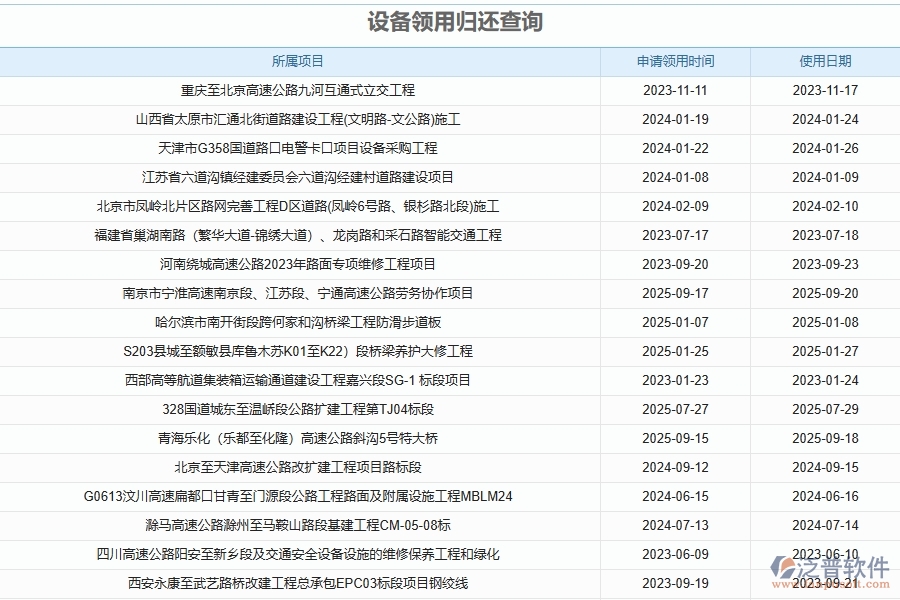Select the 河南绕城高速公路 pavement maintenance row
The width and height of the screenshot is (900, 600).
301,264
